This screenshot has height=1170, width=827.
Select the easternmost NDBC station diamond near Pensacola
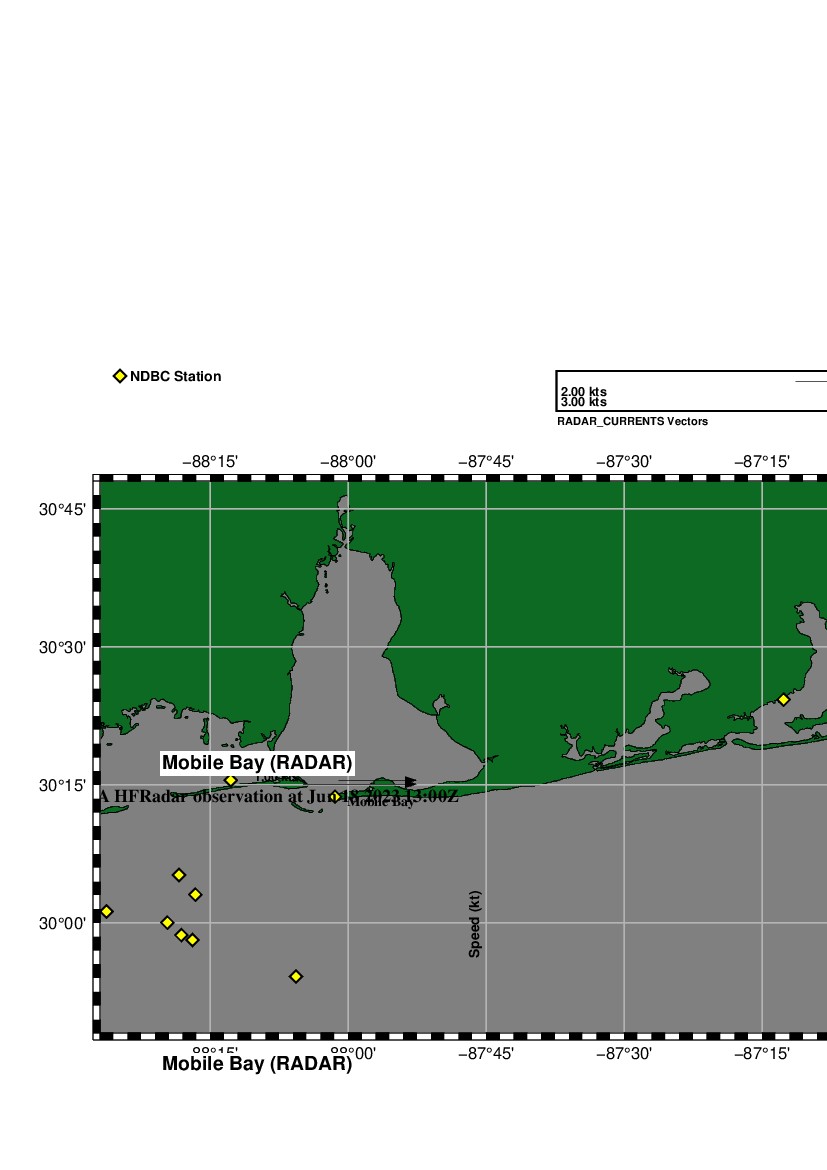click(x=783, y=699)
